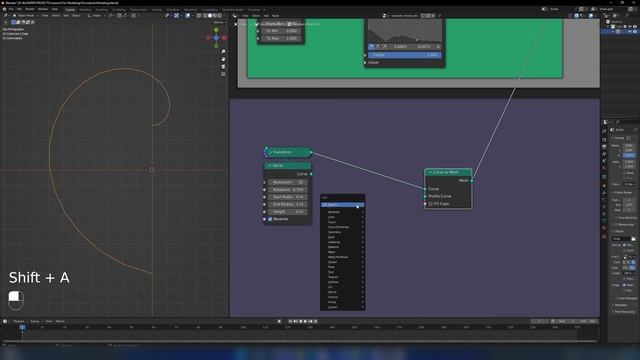Screen dimensions: 640x360
Task: Open the Playback menu in the timeline
Action: [x=19, y=321]
